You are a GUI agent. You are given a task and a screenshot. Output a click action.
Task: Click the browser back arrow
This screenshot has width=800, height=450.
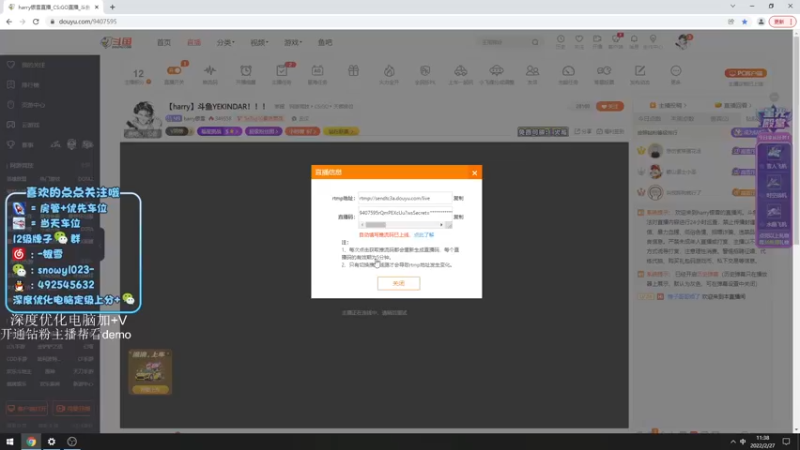coord(9,21)
